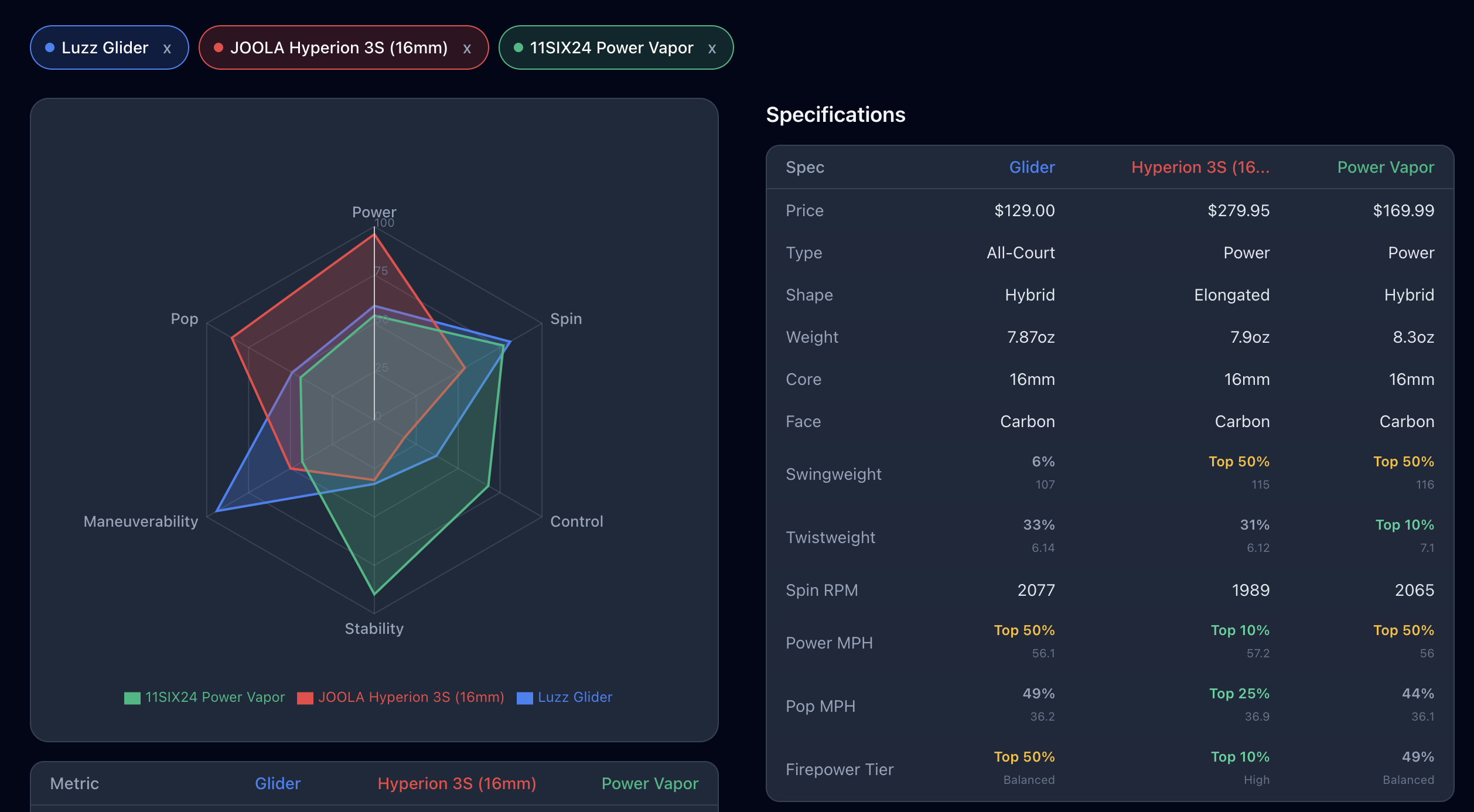This screenshot has height=812, width=1474.
Task: Click the Power axis label on radar
Action: [x=374, y=212]
